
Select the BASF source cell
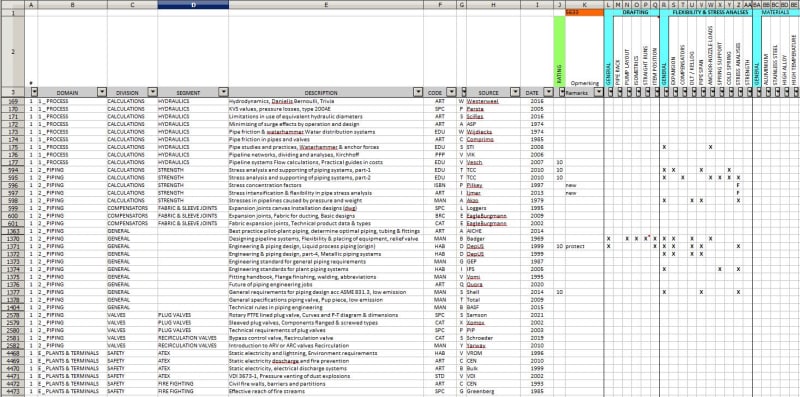pos(493,308)
